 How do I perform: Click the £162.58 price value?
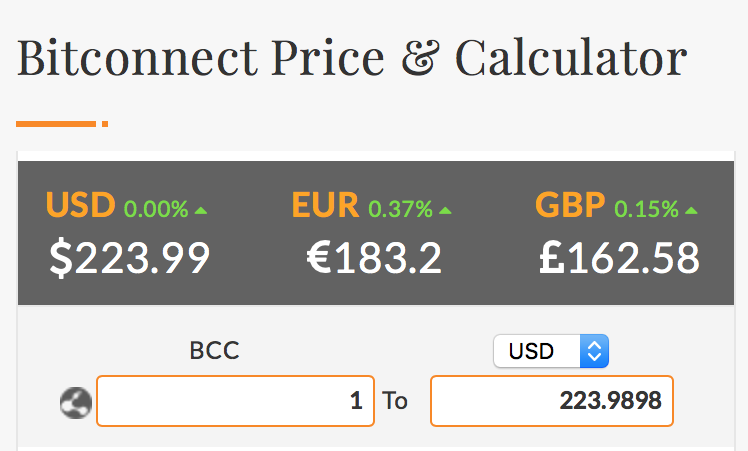click(619, 257)
